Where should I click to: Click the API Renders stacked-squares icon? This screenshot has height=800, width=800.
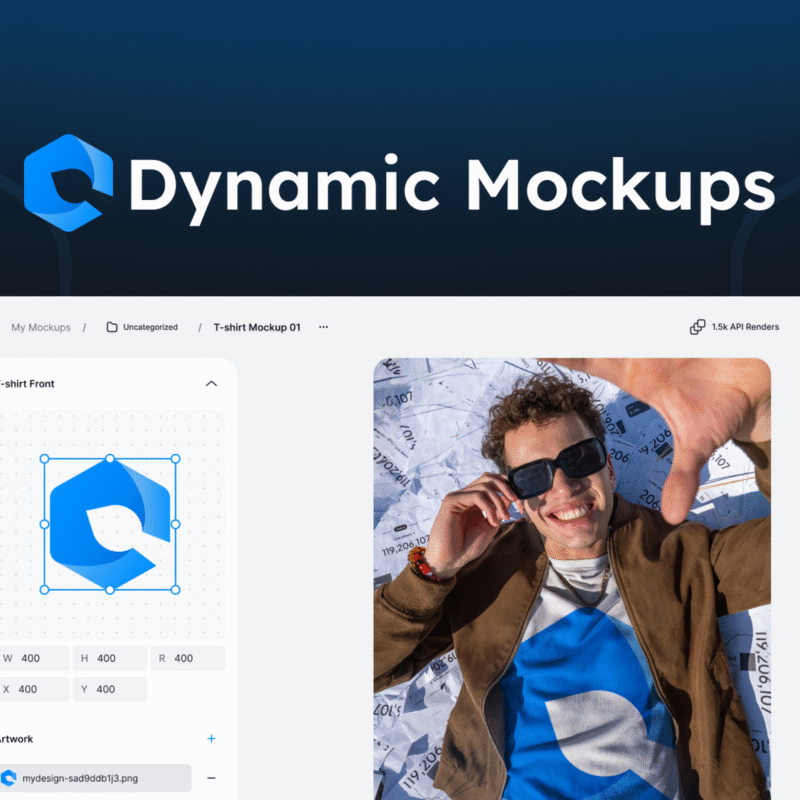click(697, 327)
